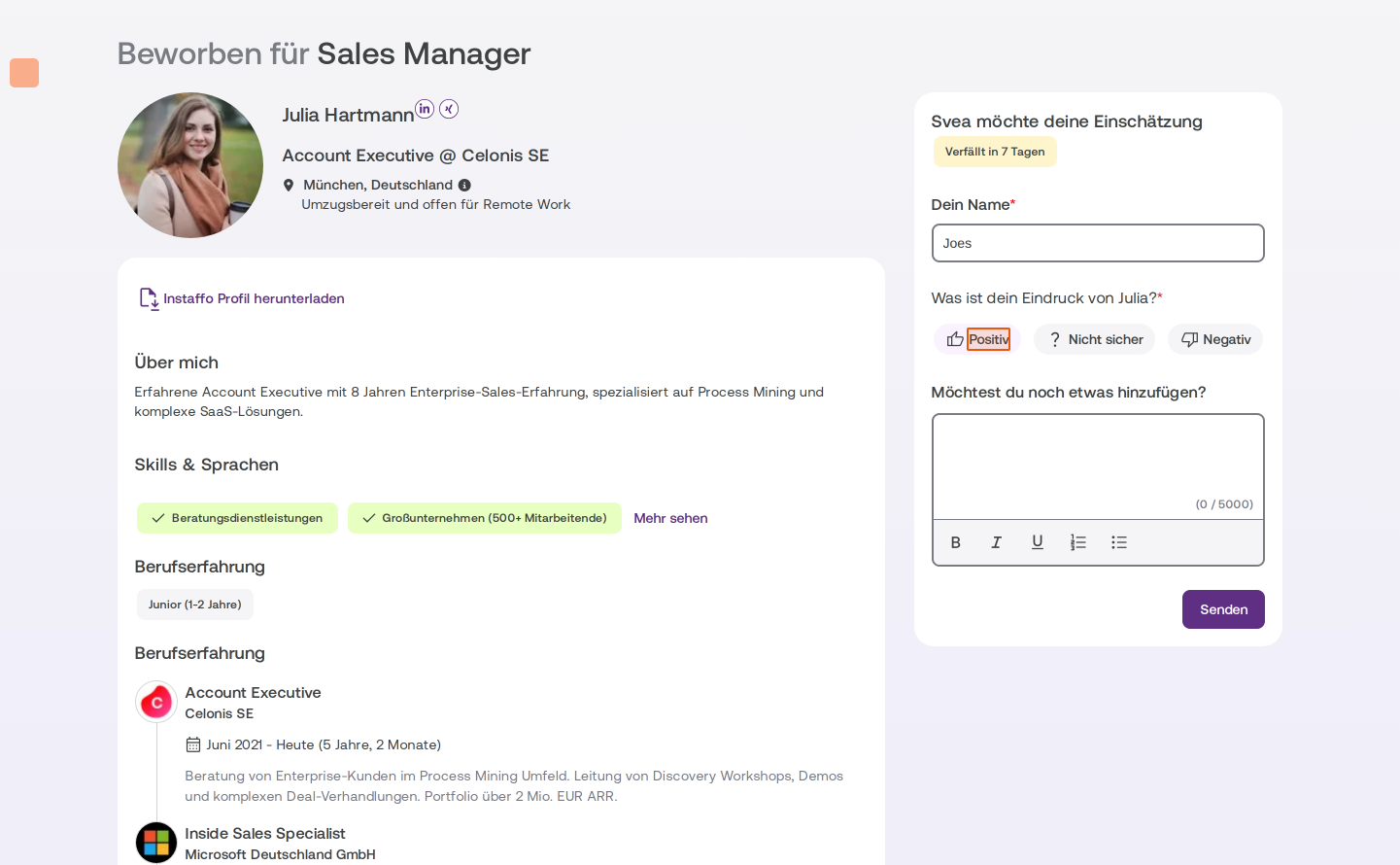The height and width of the screenshot is (865, 1400).
Task: Select the Positiv impression option
Action: click(977, 339)
